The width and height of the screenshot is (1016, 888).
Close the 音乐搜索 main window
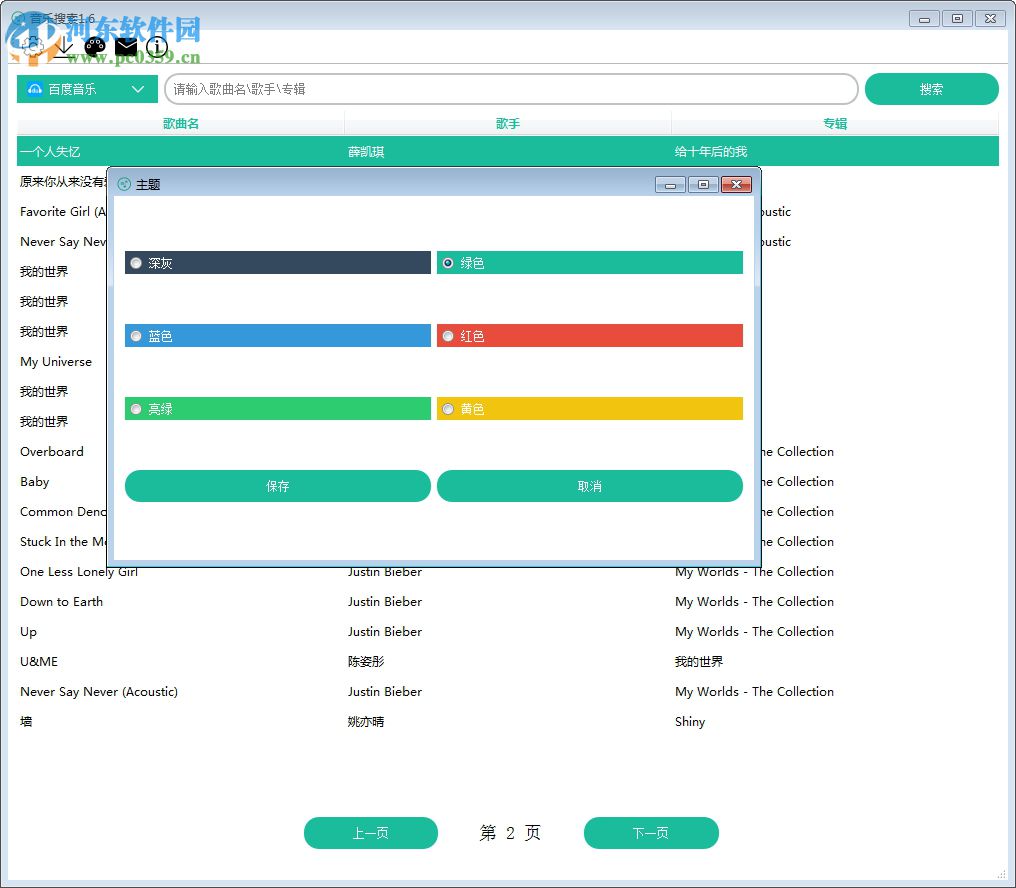(x=990, y=19)
